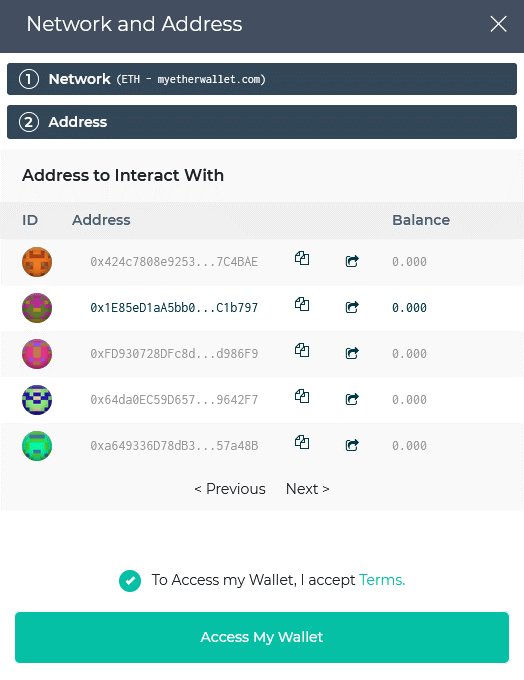The width and height of the screenshot is (524, 680).
Task: Select address row 0x64da0EC59D657...9642F7
Action: click(x=262, y=399)
